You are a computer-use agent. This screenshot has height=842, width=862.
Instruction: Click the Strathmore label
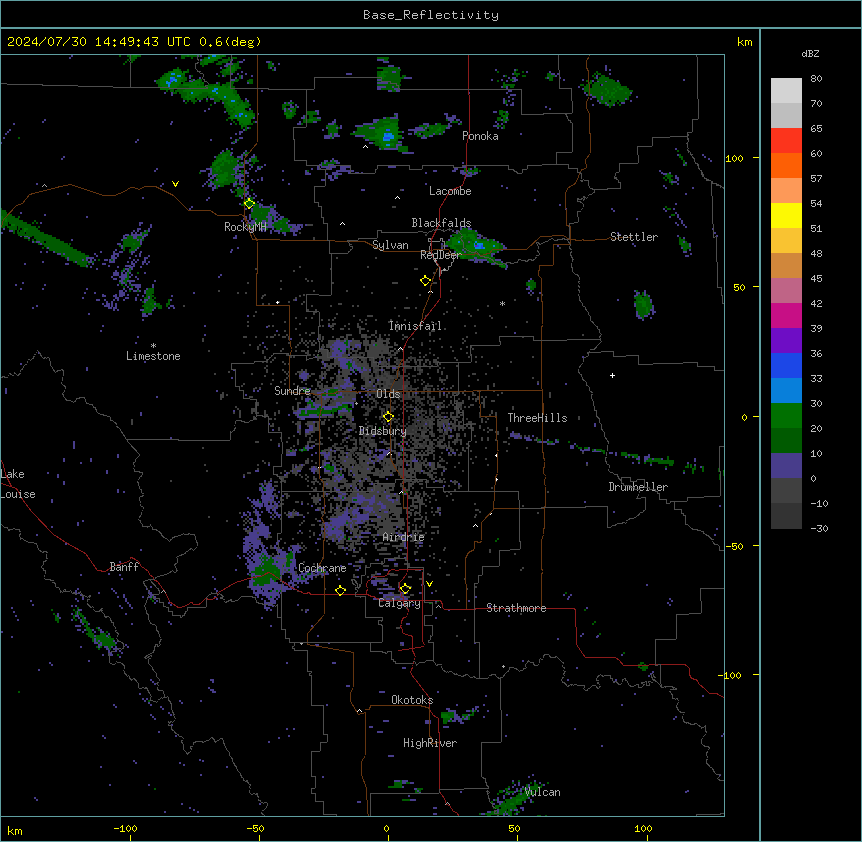point(516,608)
